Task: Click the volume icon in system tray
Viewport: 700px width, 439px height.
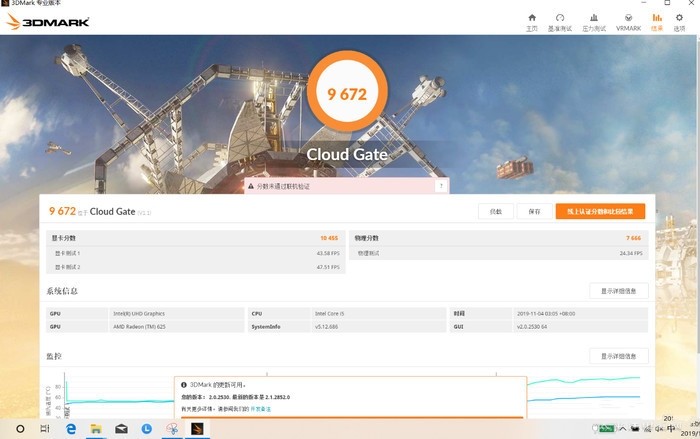Action: point(659,429)
